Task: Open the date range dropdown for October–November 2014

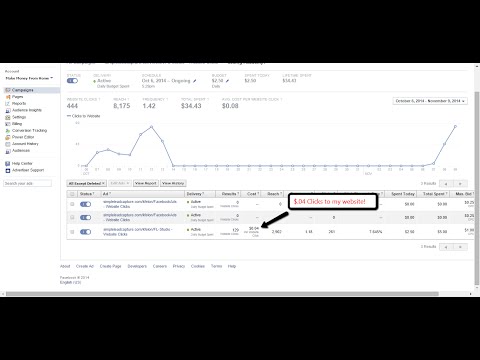Action: coord(430,101)
